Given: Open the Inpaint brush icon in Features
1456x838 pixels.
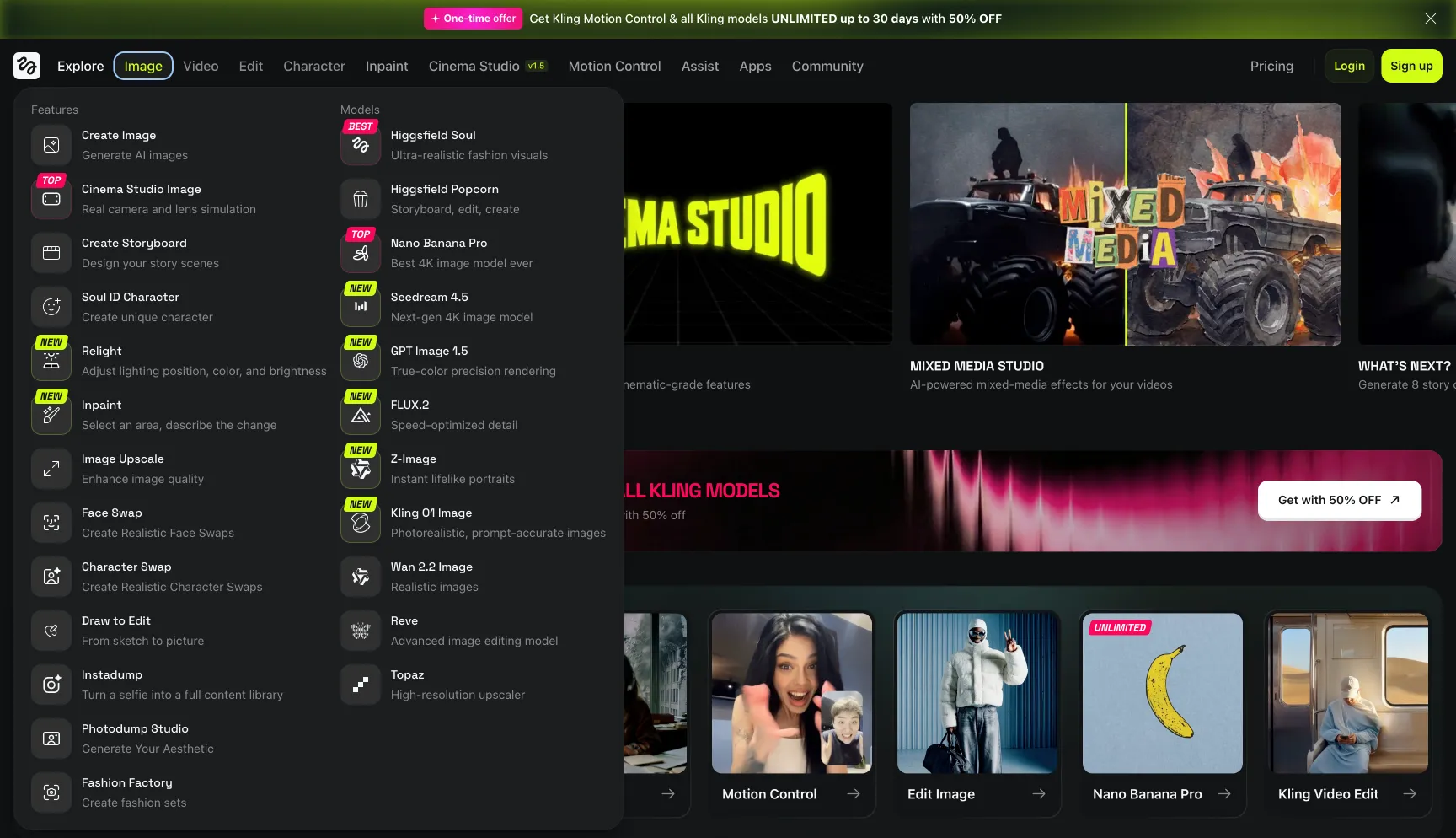Looking at the screenshot, I should click(51, 415).
